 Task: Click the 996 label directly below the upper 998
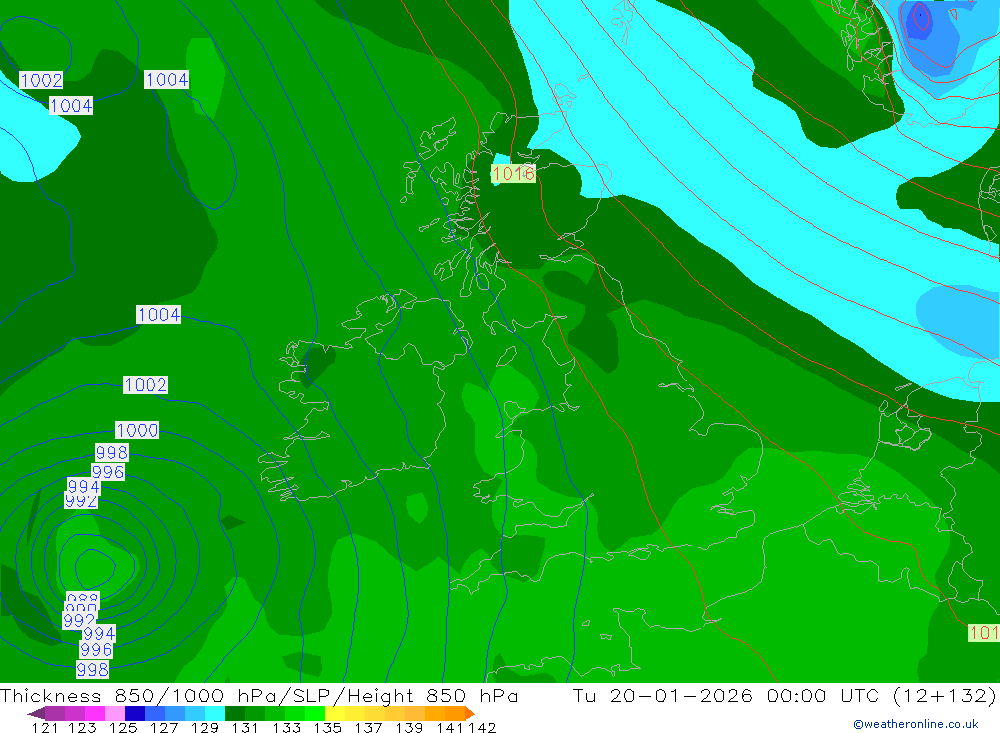click(108, 472)
